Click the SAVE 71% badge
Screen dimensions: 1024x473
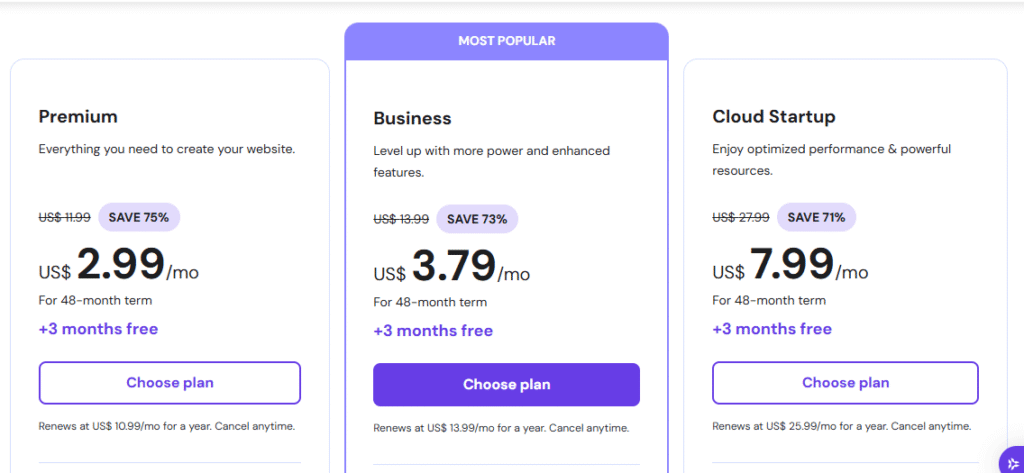[x=816, y=217]
